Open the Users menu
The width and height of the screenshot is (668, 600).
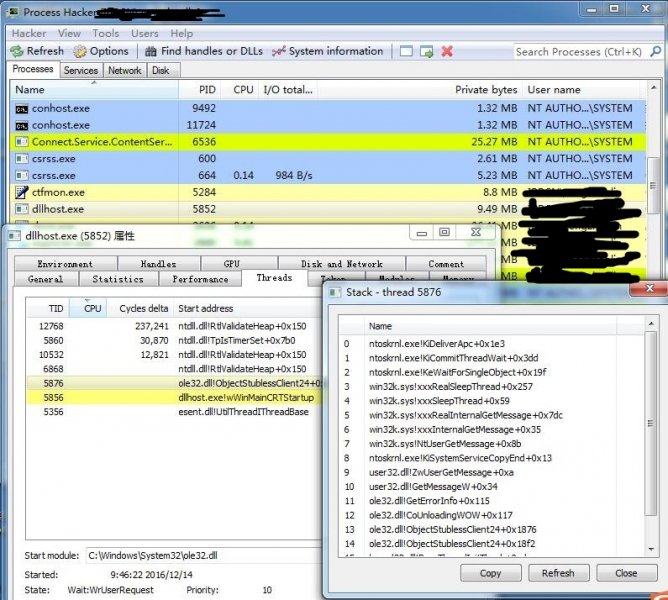click(x=144, y=33)
